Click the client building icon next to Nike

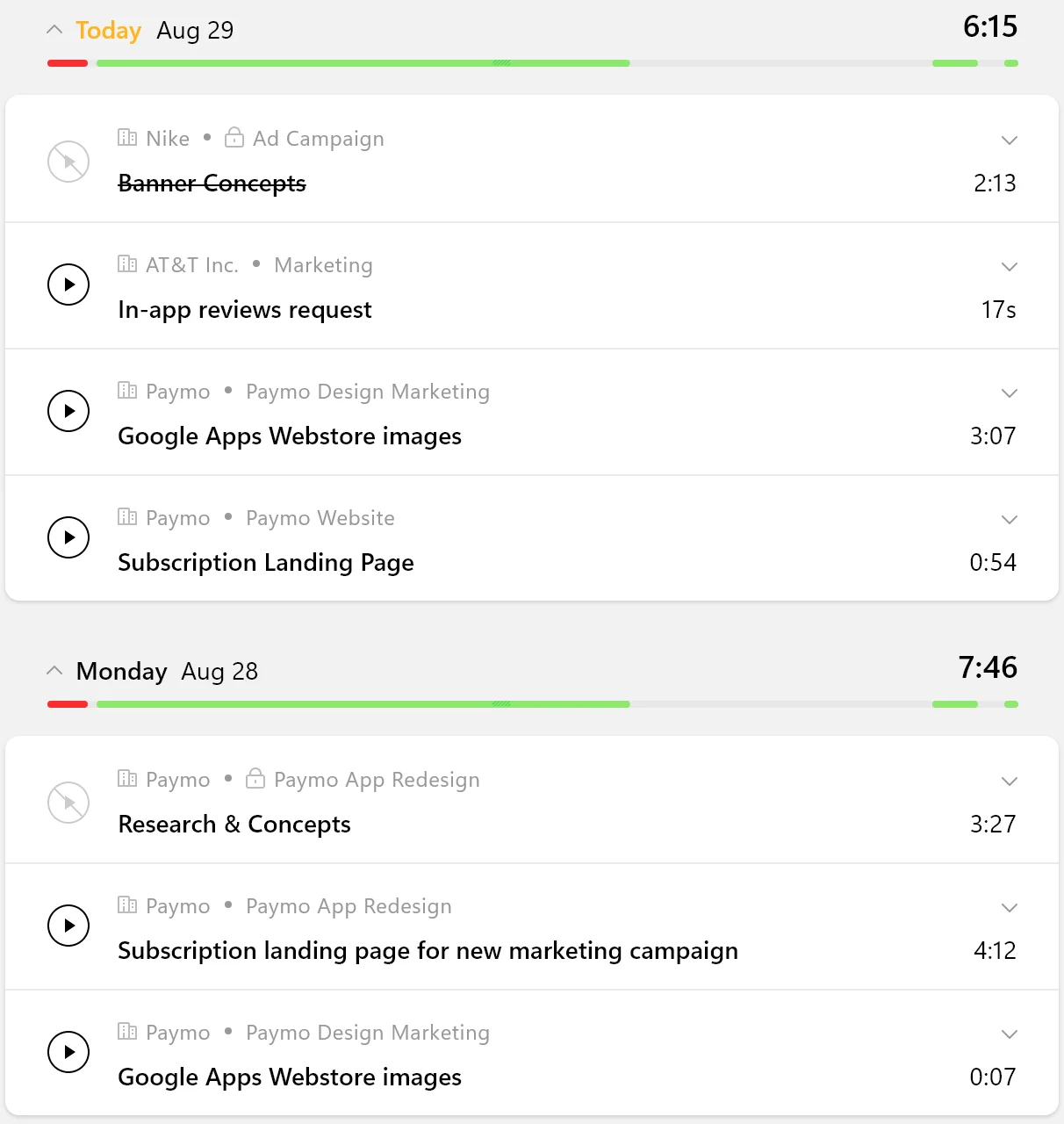(x=127, y=137)
